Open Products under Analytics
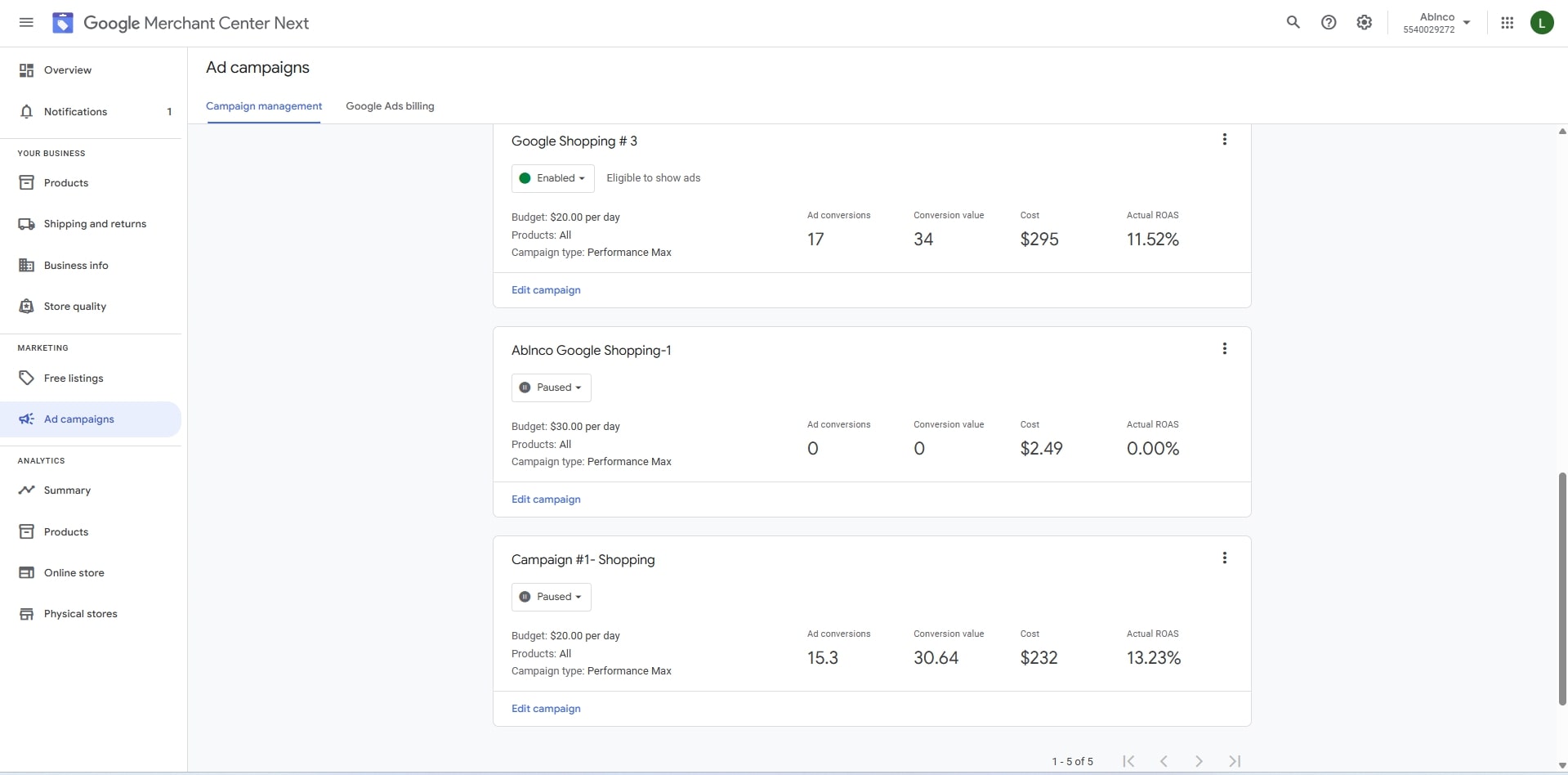This screenshot has width=1568, height=775. click(x=91, y=532)
